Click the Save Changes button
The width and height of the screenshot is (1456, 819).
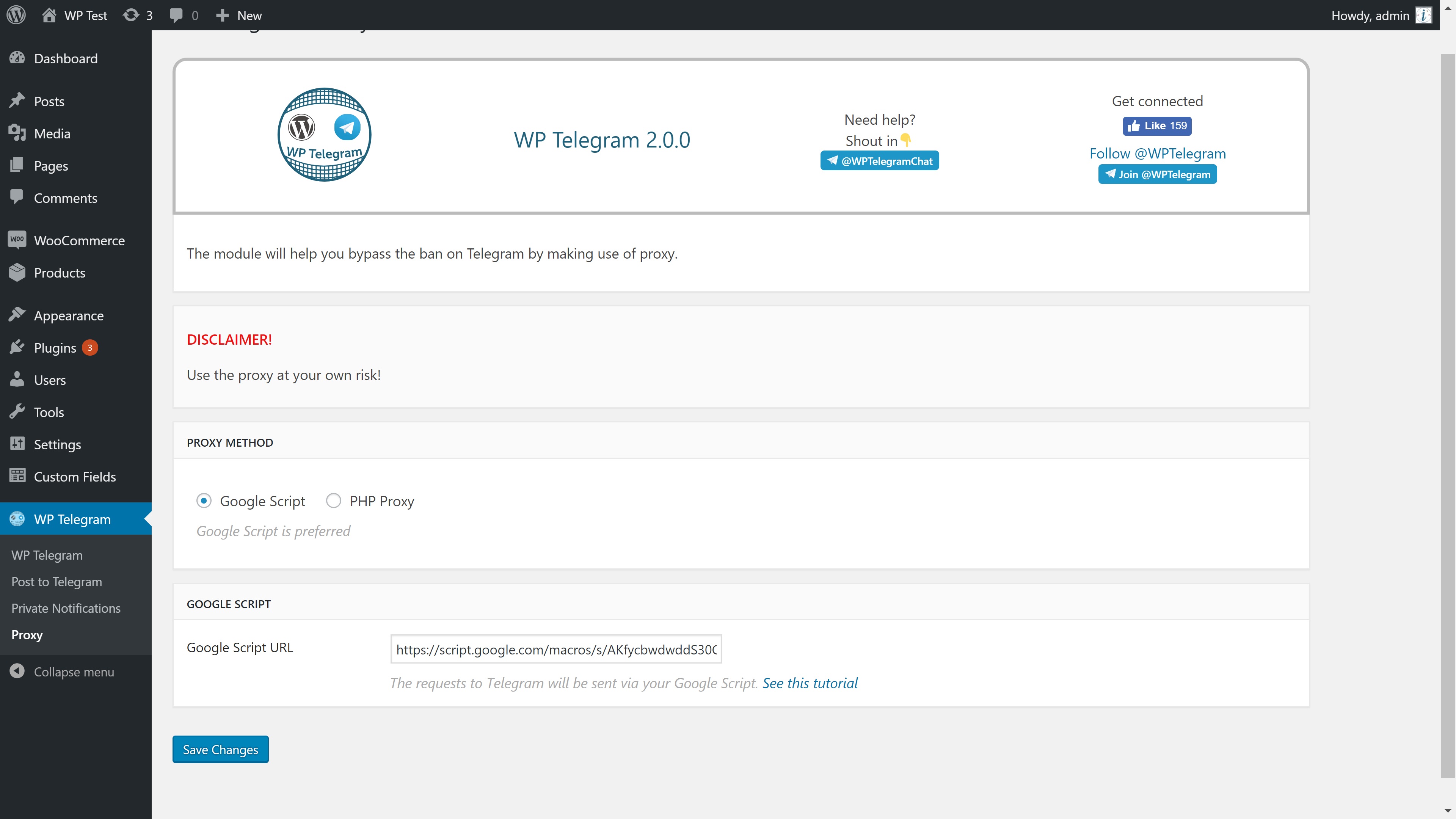(x=220, y=750)
